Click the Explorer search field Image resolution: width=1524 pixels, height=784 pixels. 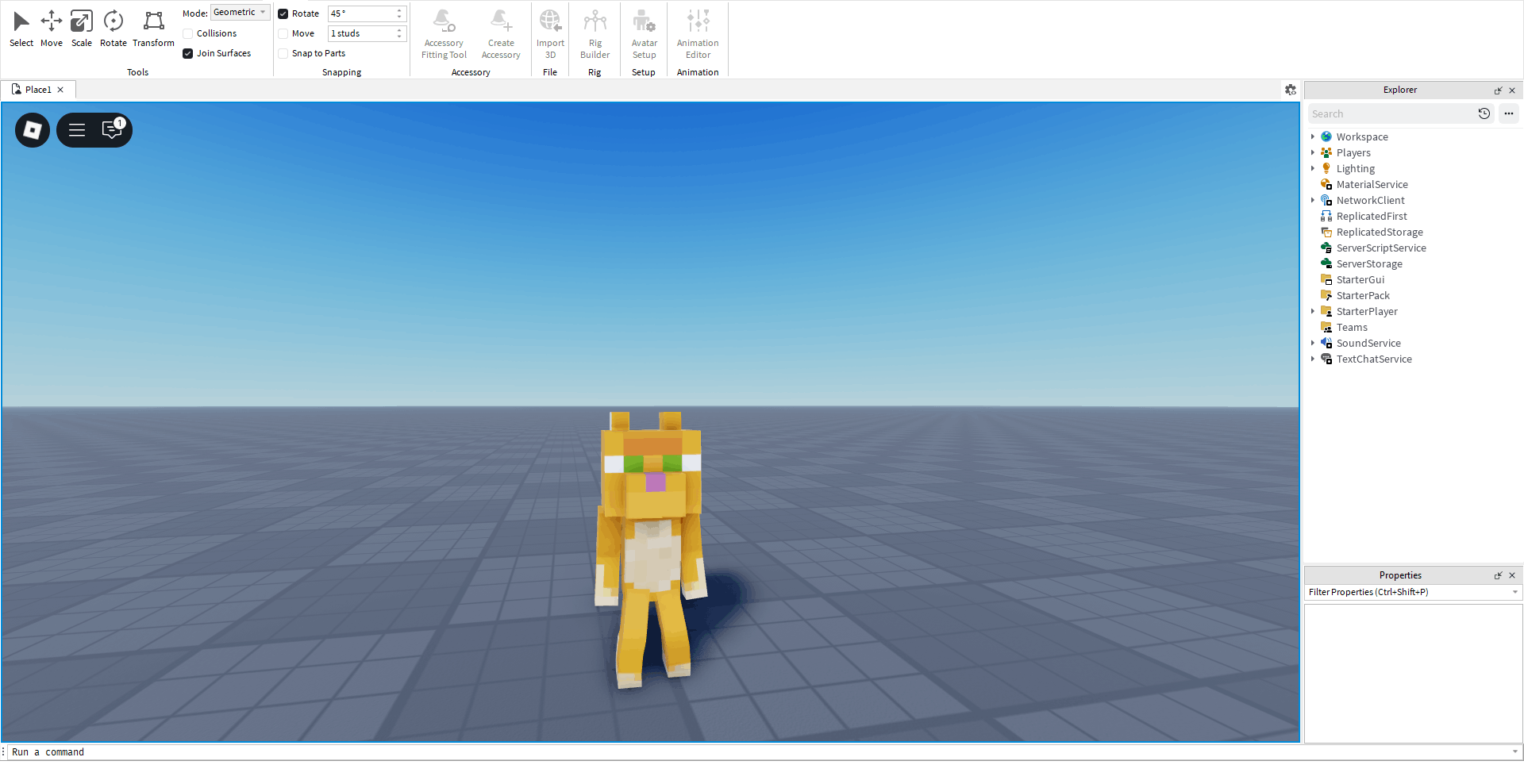click(1391, 114)
